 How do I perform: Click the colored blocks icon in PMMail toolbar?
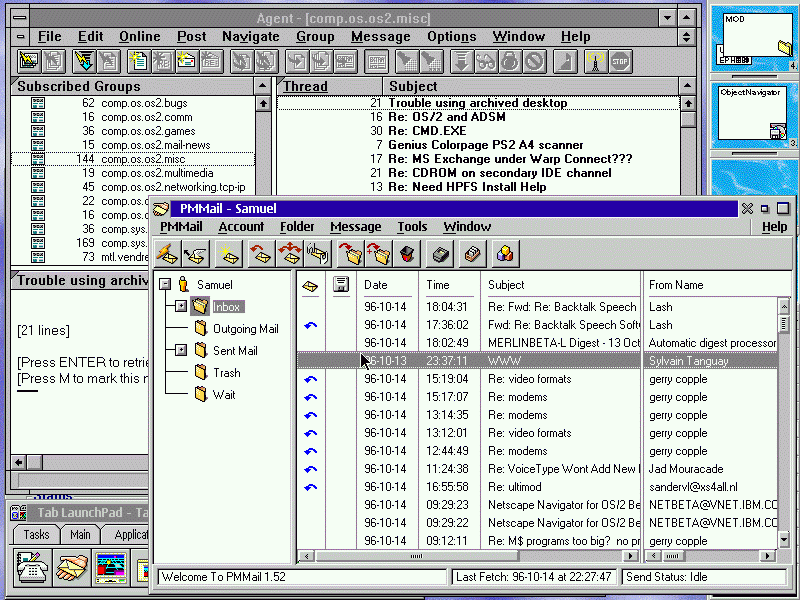tap(505, 254)
